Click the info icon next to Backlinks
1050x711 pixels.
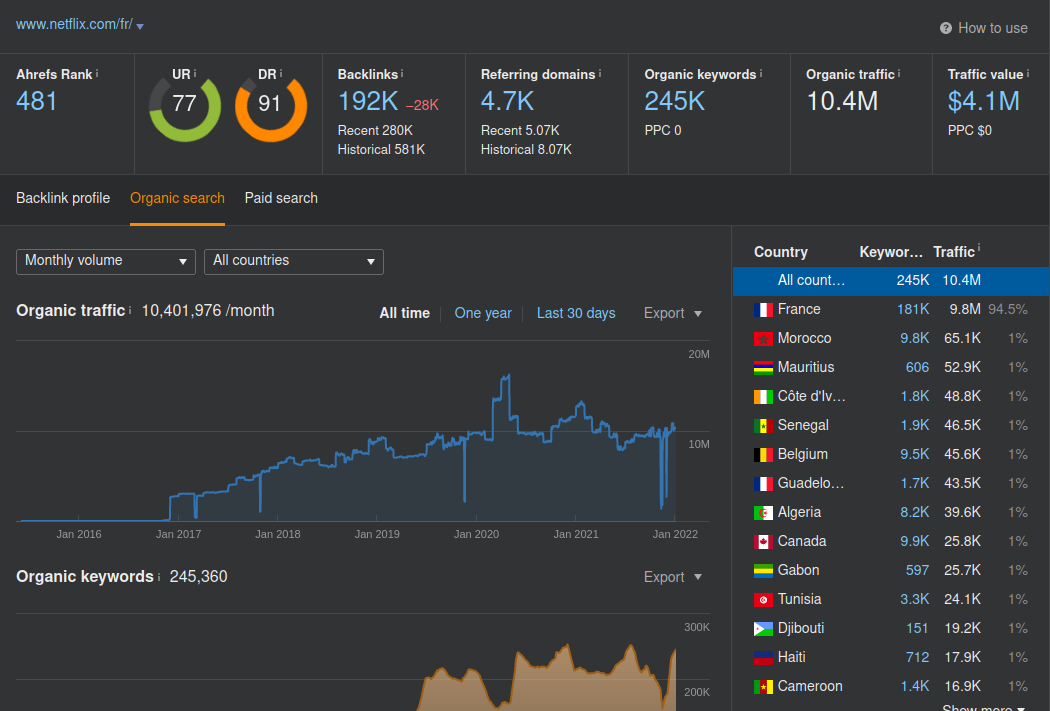point(402,73)
